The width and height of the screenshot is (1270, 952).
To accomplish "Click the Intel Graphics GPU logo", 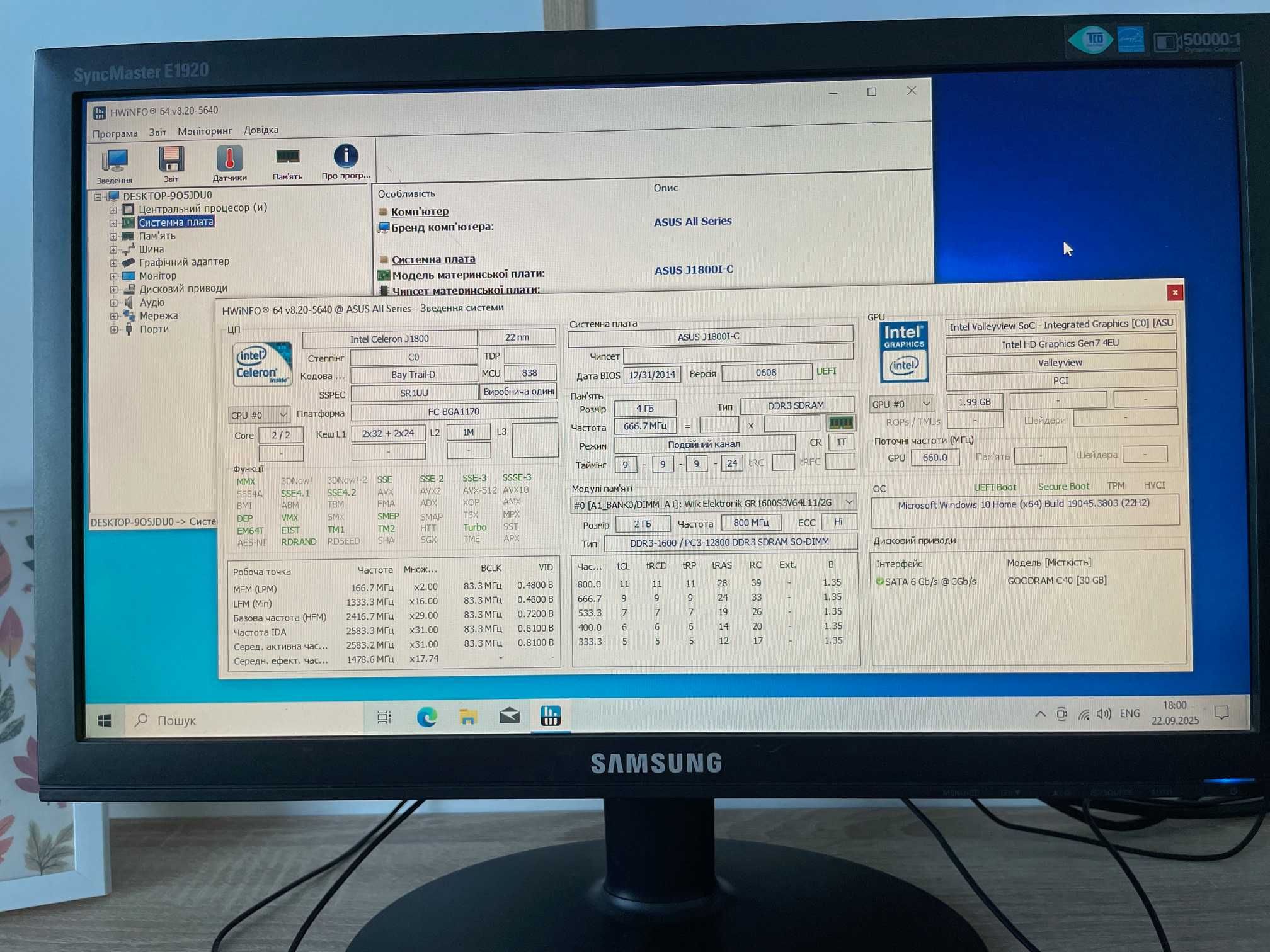I will 903,352.
